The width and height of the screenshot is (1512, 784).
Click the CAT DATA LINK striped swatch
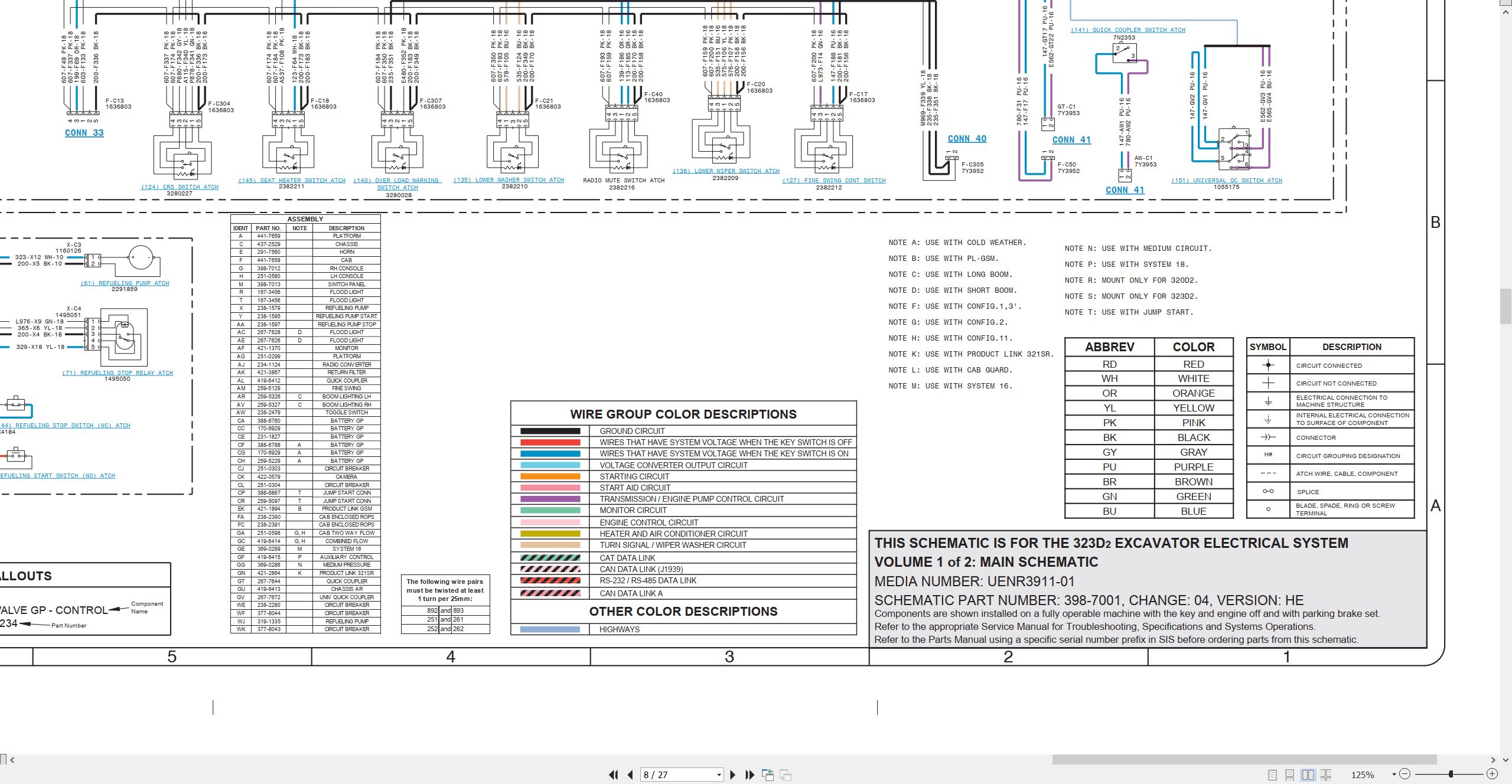click(550, 558)
